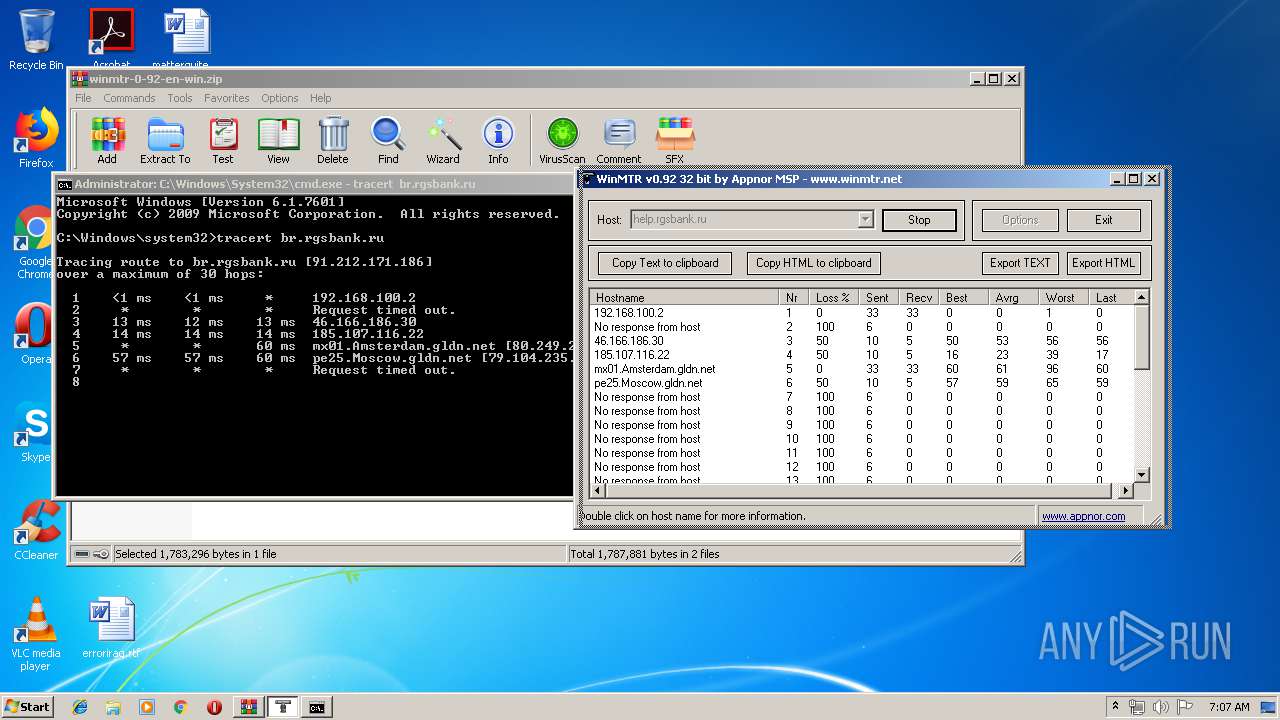
Task: Select the Opera desktop shortcut
Action: (x=35, y=333)
